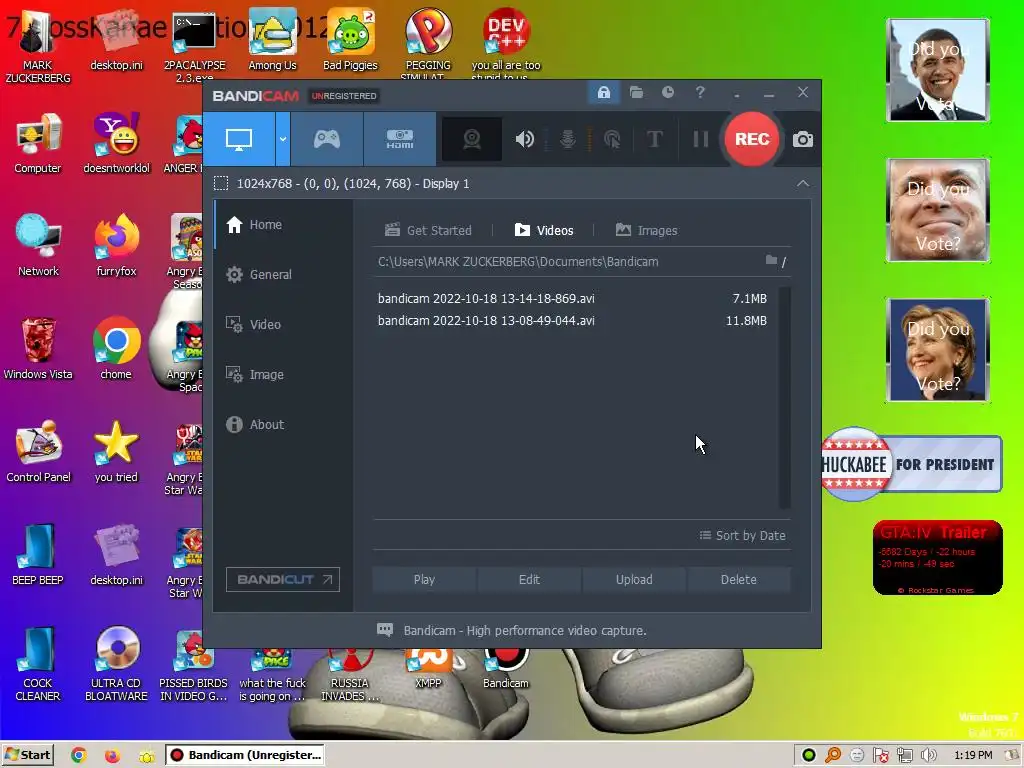Click the Upload button
The width and height of the screenshot is (1024, 768).
point(634,579)
